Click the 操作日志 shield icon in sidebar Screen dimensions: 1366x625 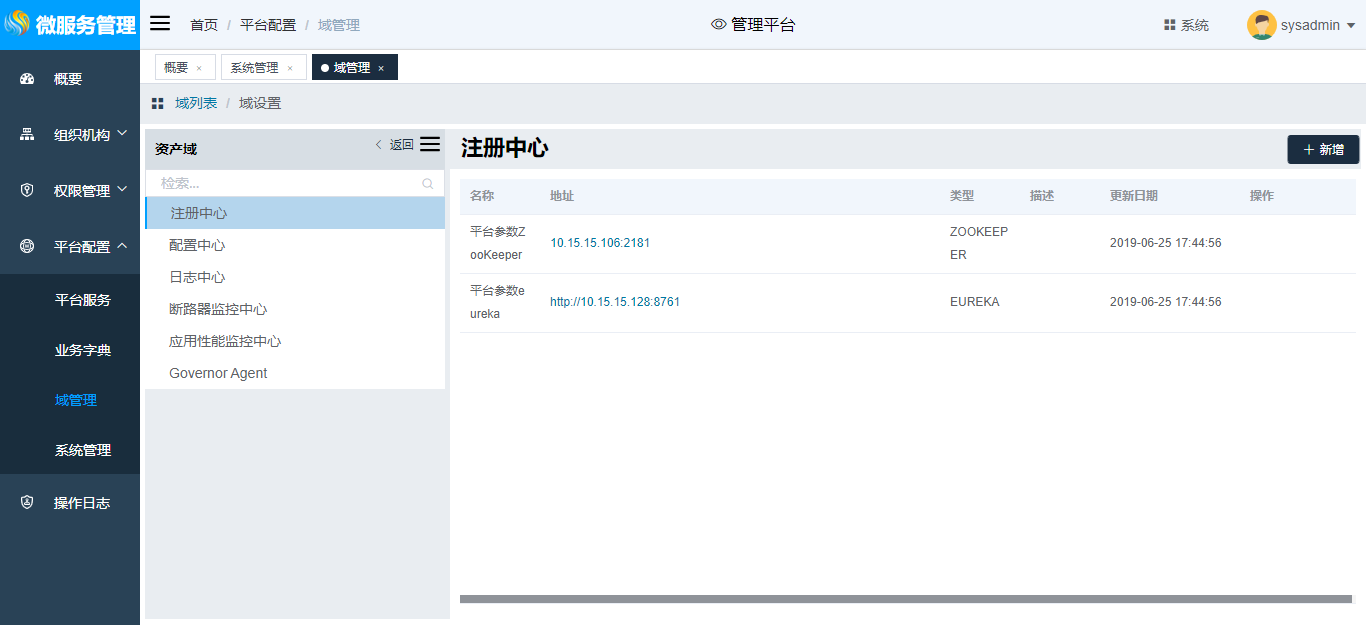(x=27, y=503)
